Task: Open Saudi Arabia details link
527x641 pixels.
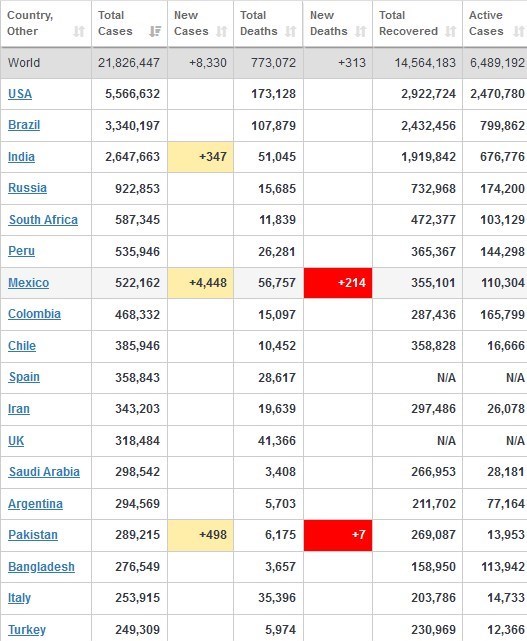Action: pyautogui.click(x=44, y=472)
